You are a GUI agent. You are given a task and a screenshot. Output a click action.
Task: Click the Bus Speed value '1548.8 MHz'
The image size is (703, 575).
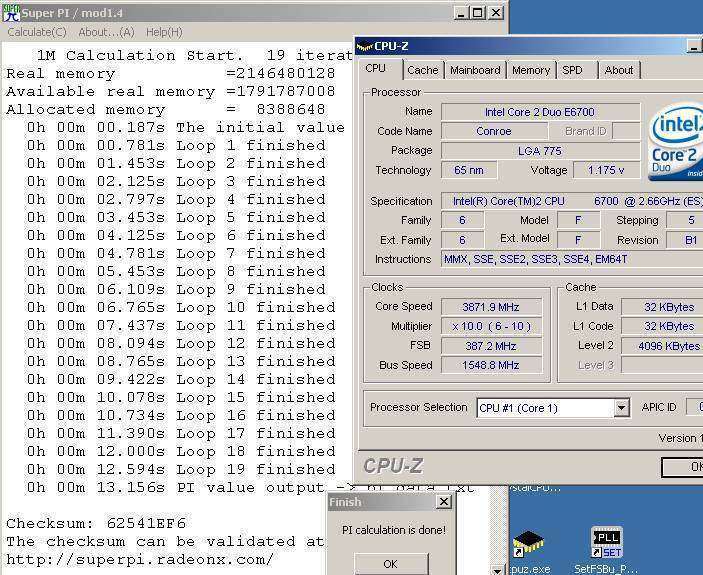(491, 365)
